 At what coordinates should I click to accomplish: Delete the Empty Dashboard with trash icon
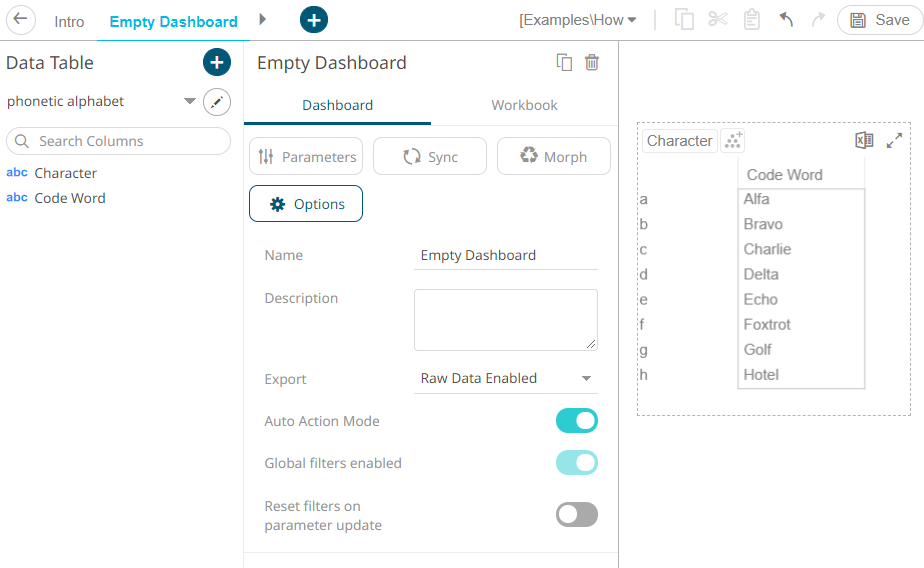click(592, 62)
